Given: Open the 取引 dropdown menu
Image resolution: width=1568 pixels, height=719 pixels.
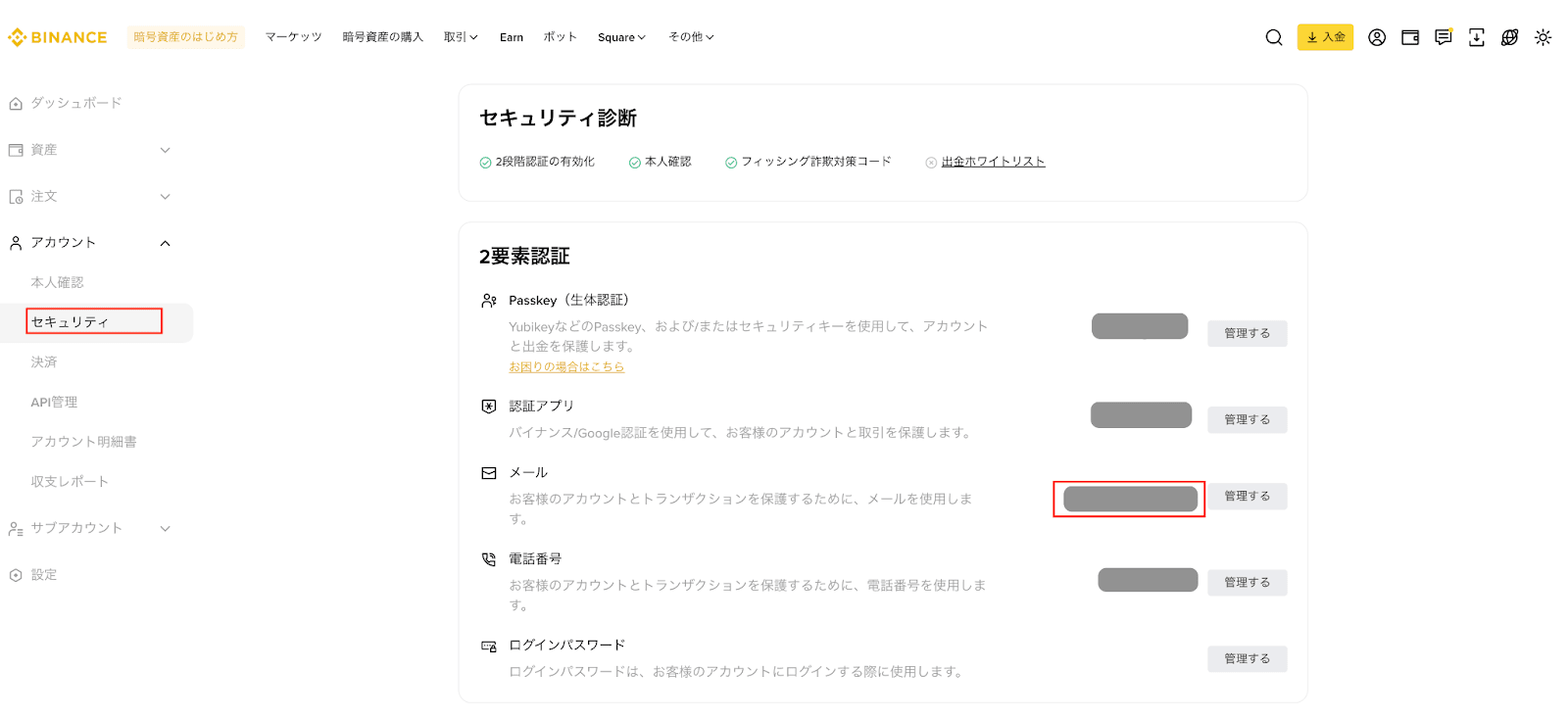Looking at the screenshot, I should tap(461, 37).
